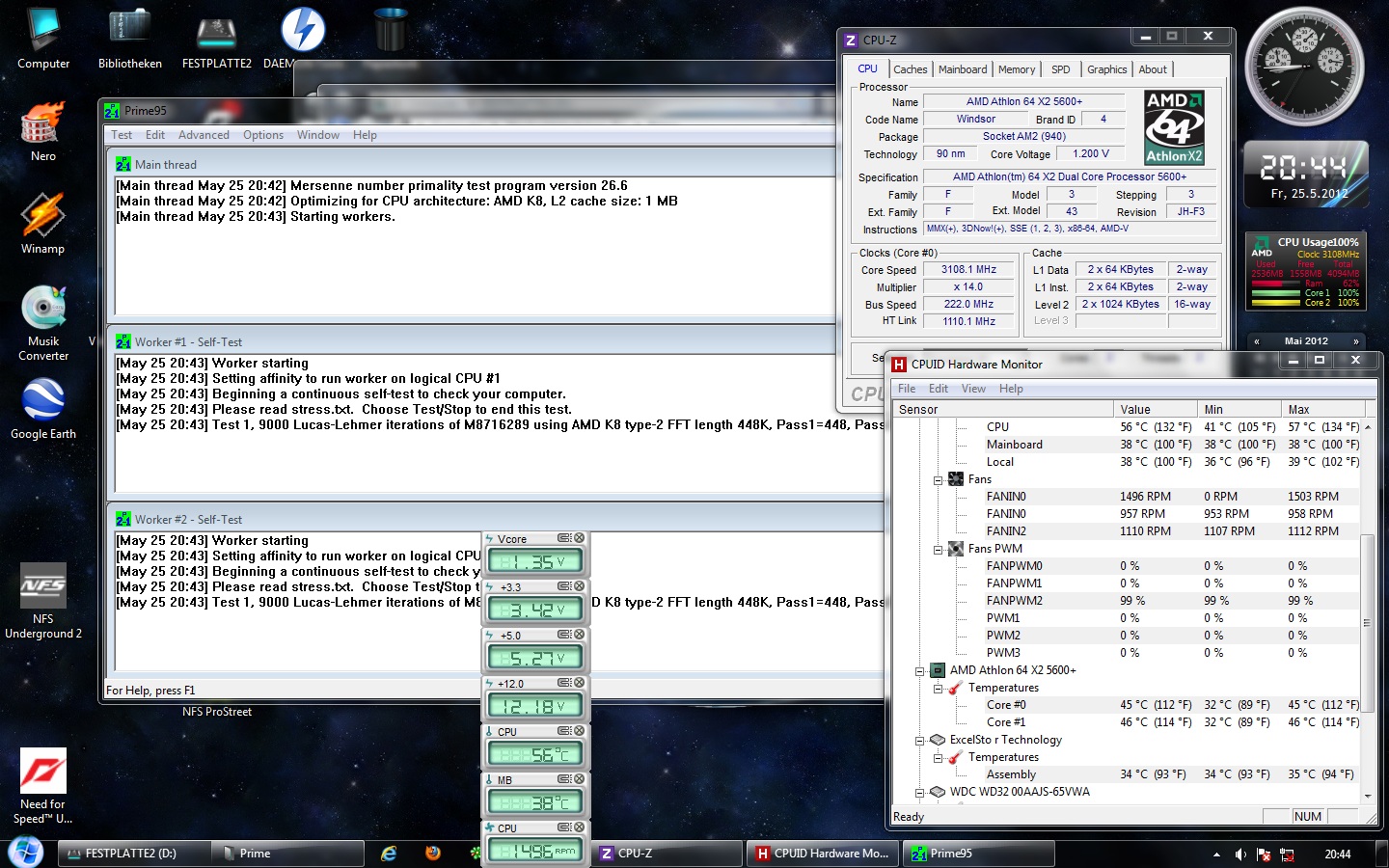This screenshot has height=868, width=1389.
Task: Click the HWMonitor vertical scrollbar thumb
Action: click(1367, 622)
